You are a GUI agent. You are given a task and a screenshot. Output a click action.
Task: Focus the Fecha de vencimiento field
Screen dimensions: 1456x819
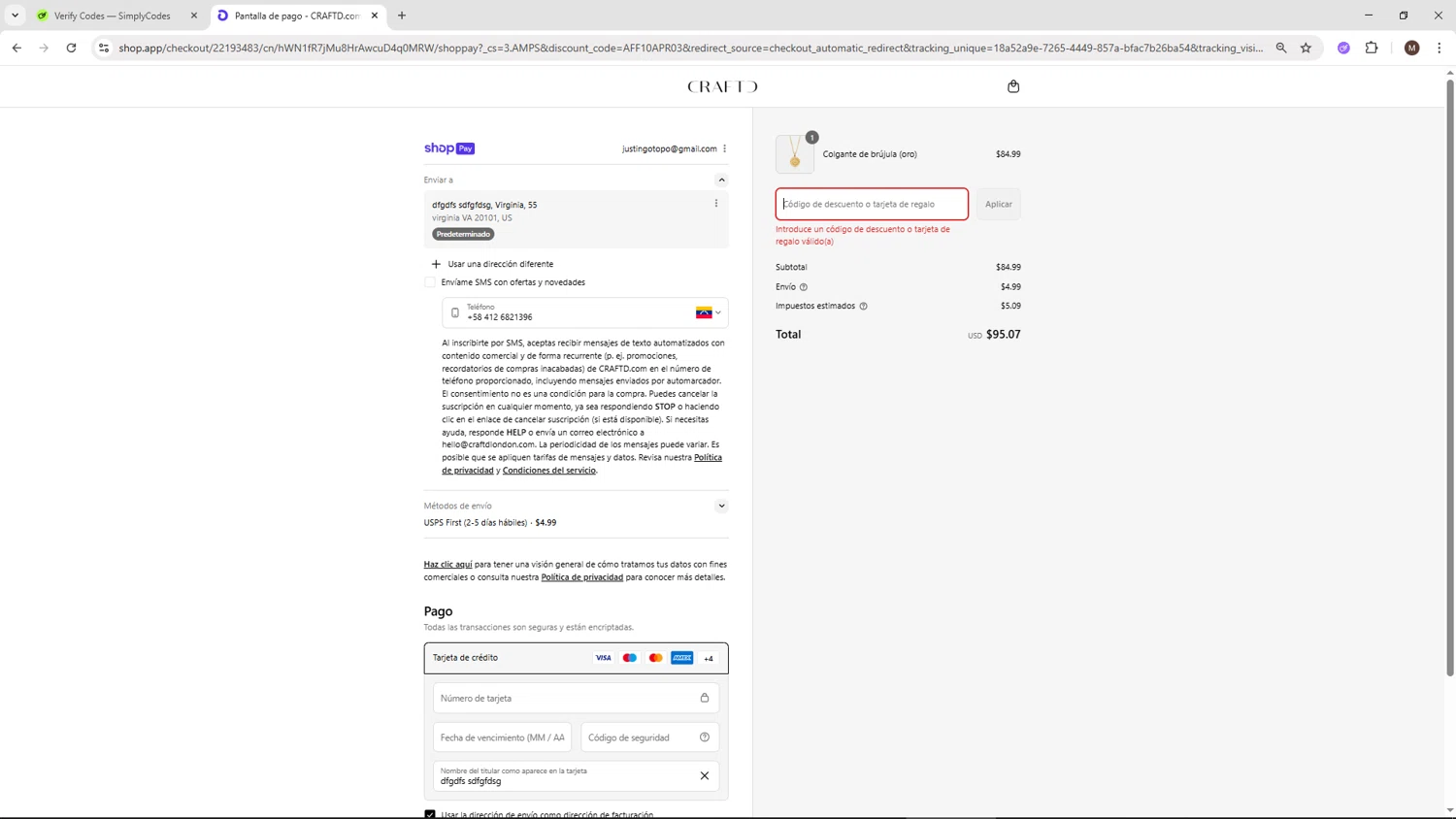[503, 737]
